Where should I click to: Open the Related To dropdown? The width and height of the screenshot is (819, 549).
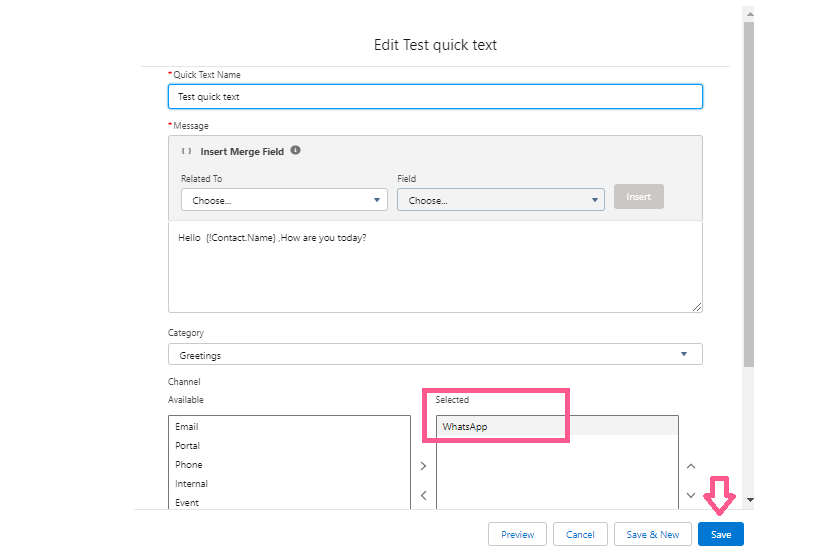click(284, 200)
